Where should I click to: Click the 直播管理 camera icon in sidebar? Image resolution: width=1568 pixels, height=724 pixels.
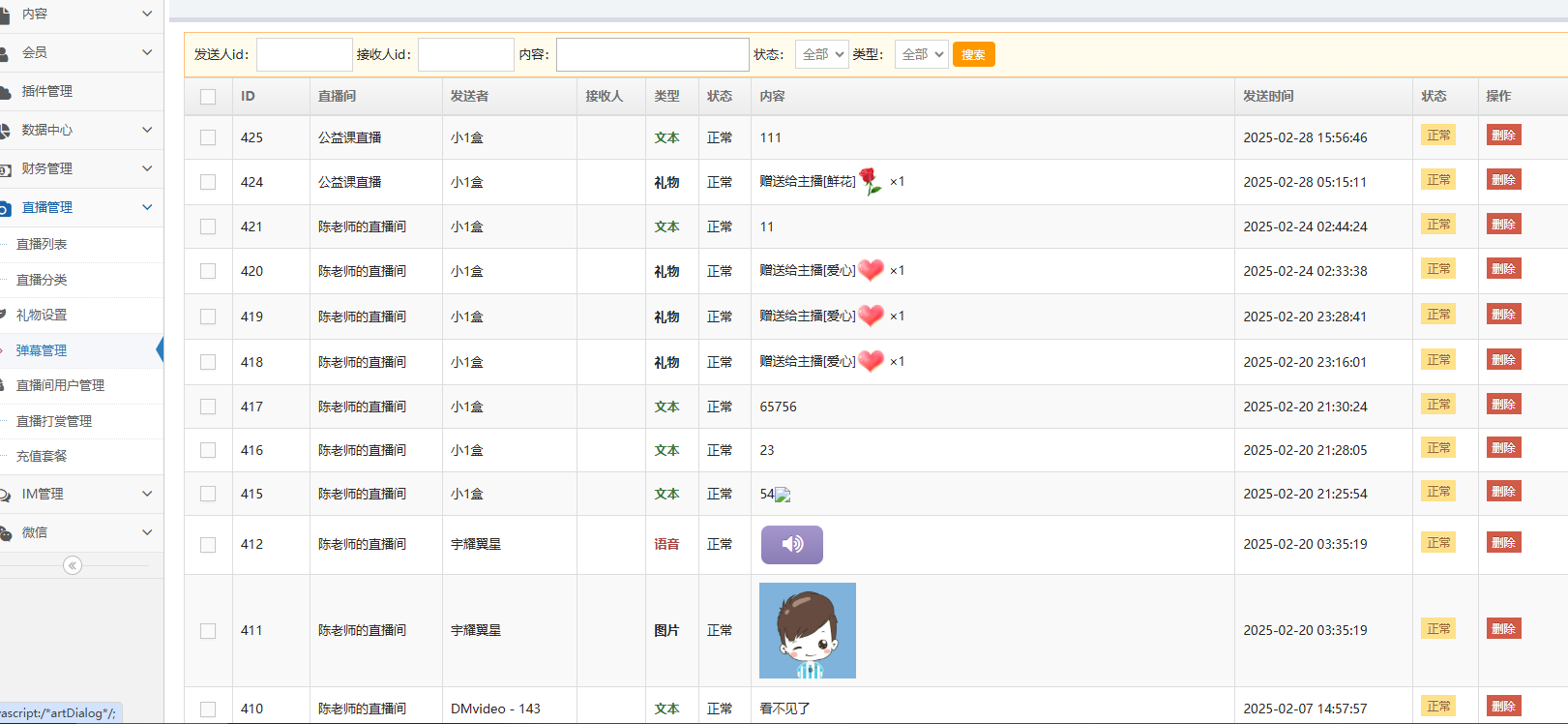click(5, 208)
